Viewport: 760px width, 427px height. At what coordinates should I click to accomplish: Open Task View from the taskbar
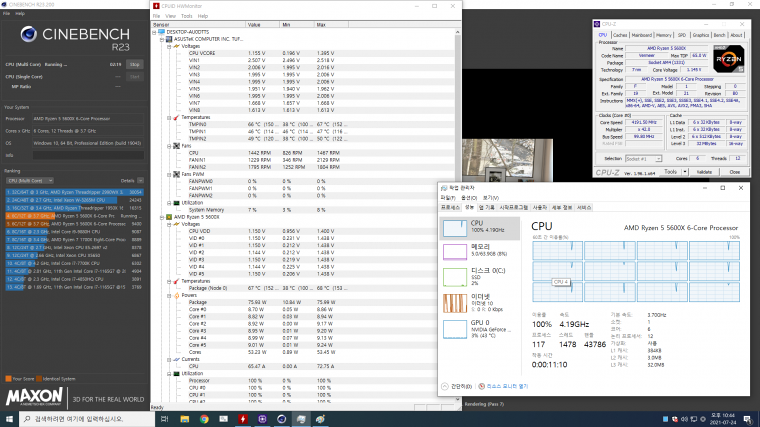click(165, 419)
